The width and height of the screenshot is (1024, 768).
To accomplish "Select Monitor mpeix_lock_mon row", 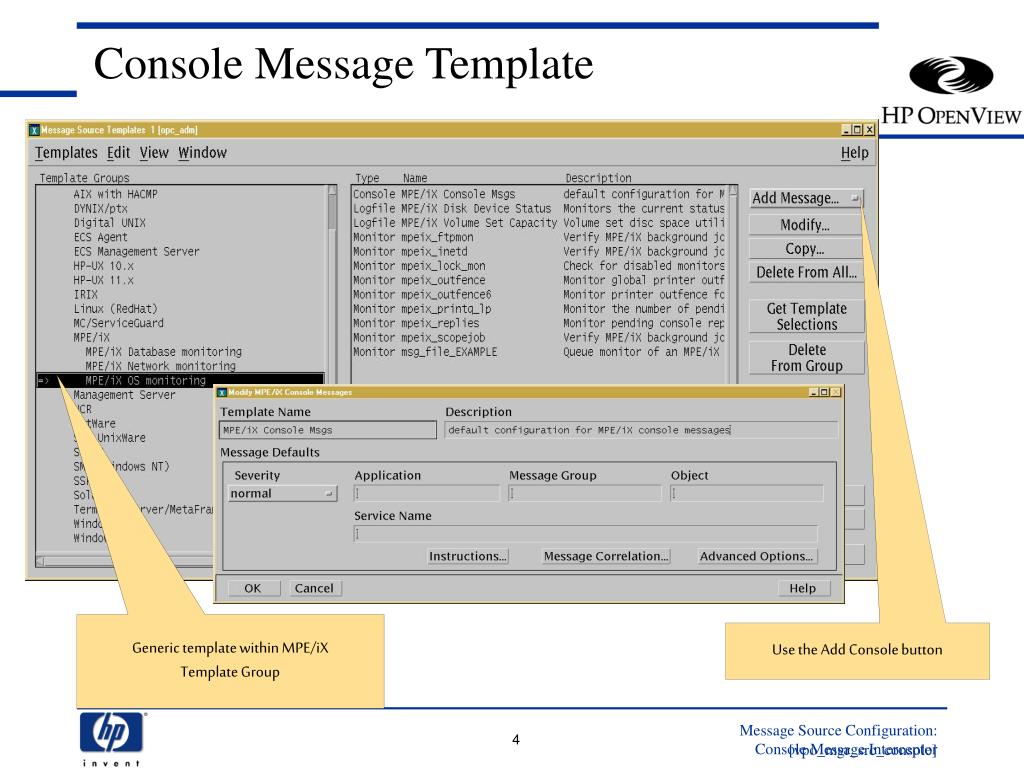I will click(x=539, y=266).
